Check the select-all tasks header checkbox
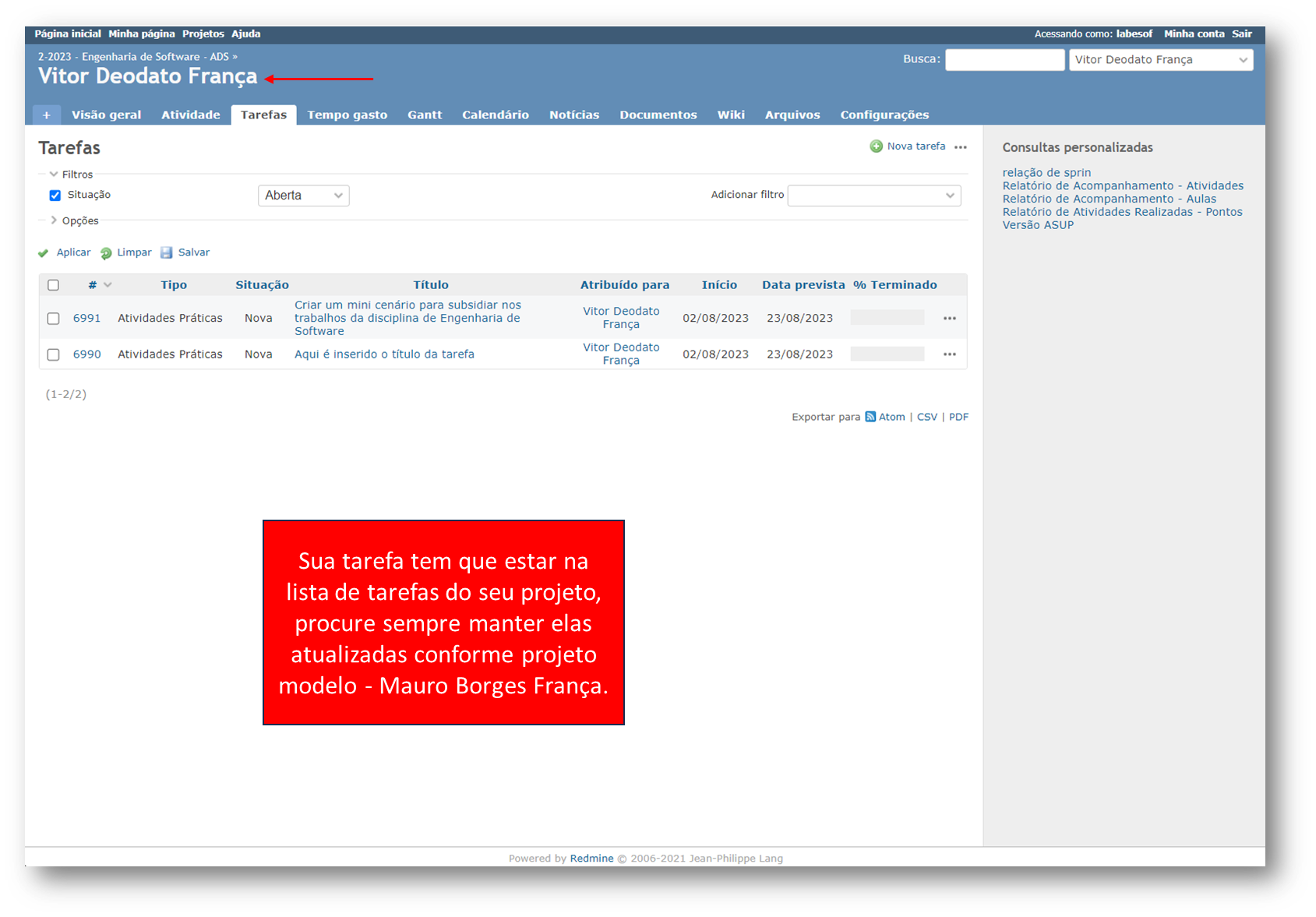Screen dimensions: 1316x917 point(53,285)
